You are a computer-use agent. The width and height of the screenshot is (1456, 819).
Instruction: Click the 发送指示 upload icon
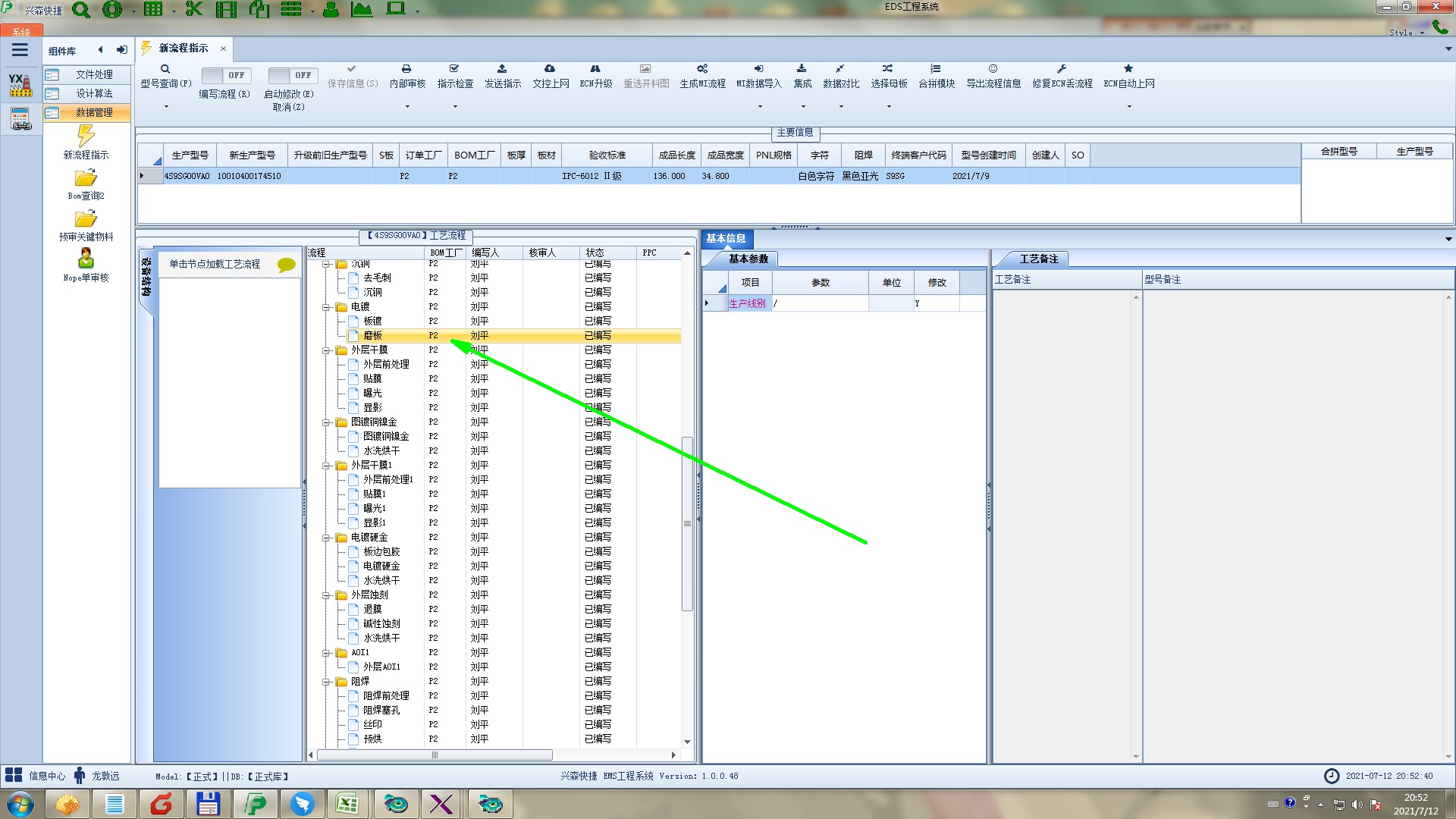(502, 69)
